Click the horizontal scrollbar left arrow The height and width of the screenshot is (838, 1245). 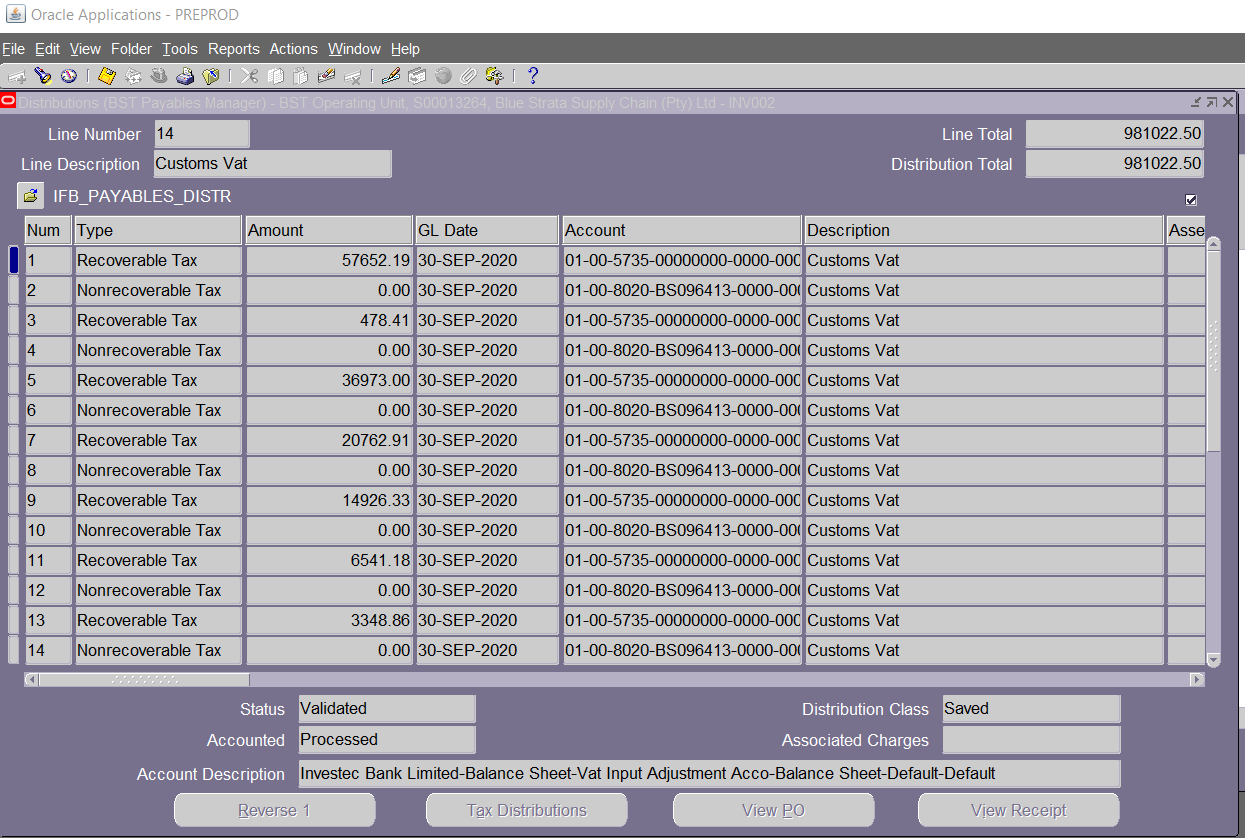[x=32, y=680]
